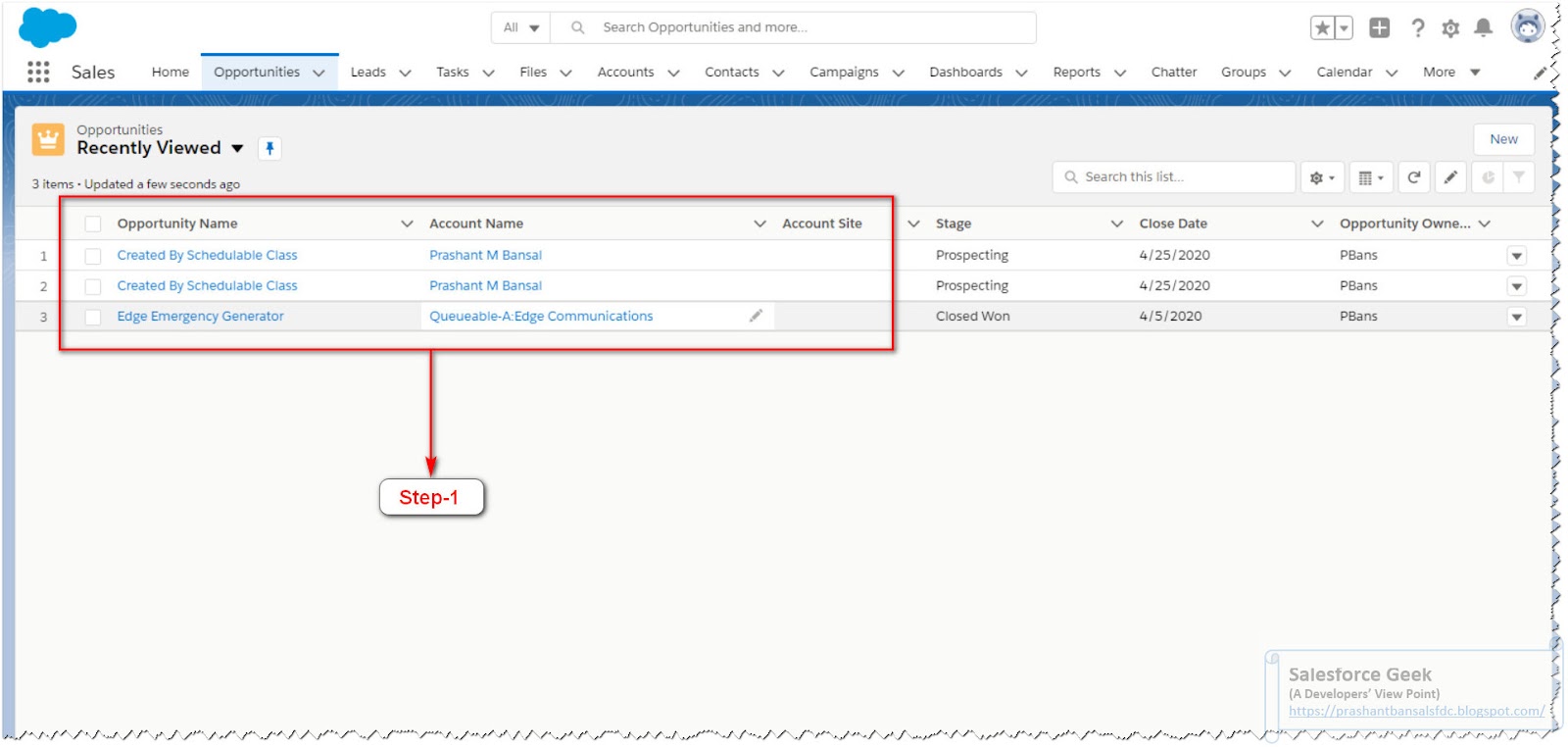Refresh the opportunities list
The image size is (1568, 747).
click(1413, 177)
